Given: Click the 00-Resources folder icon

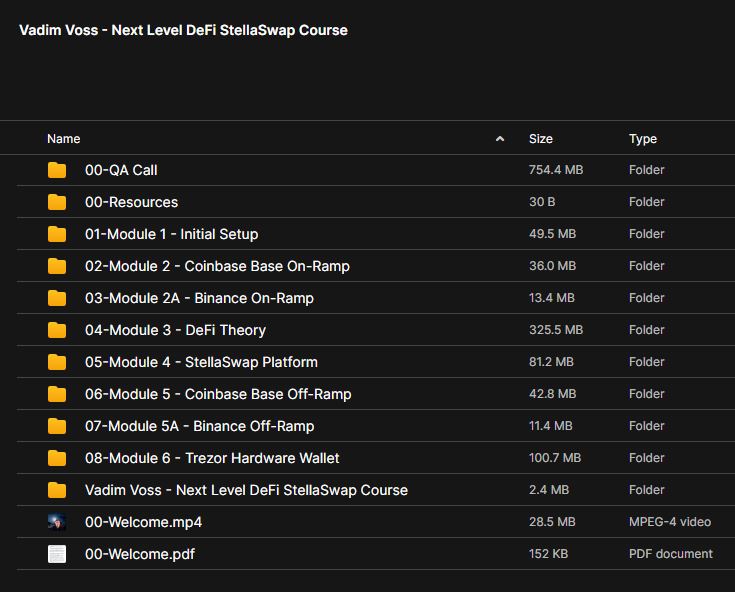Looking at the screenshot, I should tap(57, 202).
